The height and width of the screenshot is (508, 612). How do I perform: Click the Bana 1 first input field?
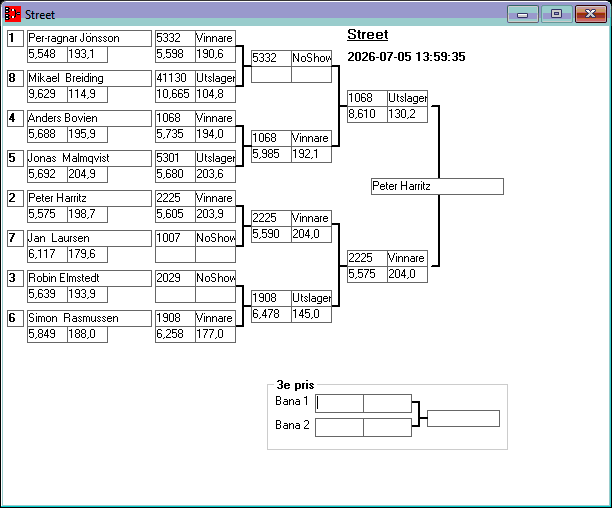click(x=339, y=403)
